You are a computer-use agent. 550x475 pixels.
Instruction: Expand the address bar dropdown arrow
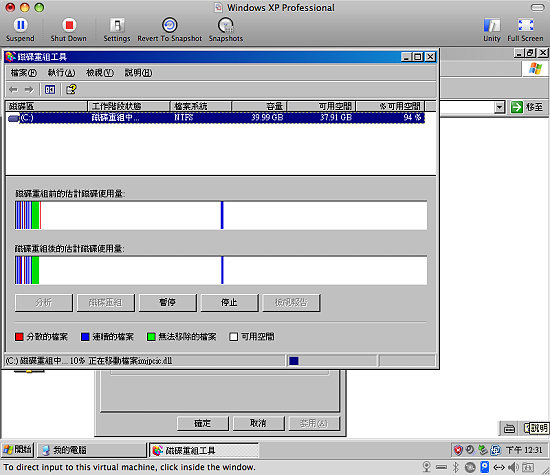tap(499, 107)
